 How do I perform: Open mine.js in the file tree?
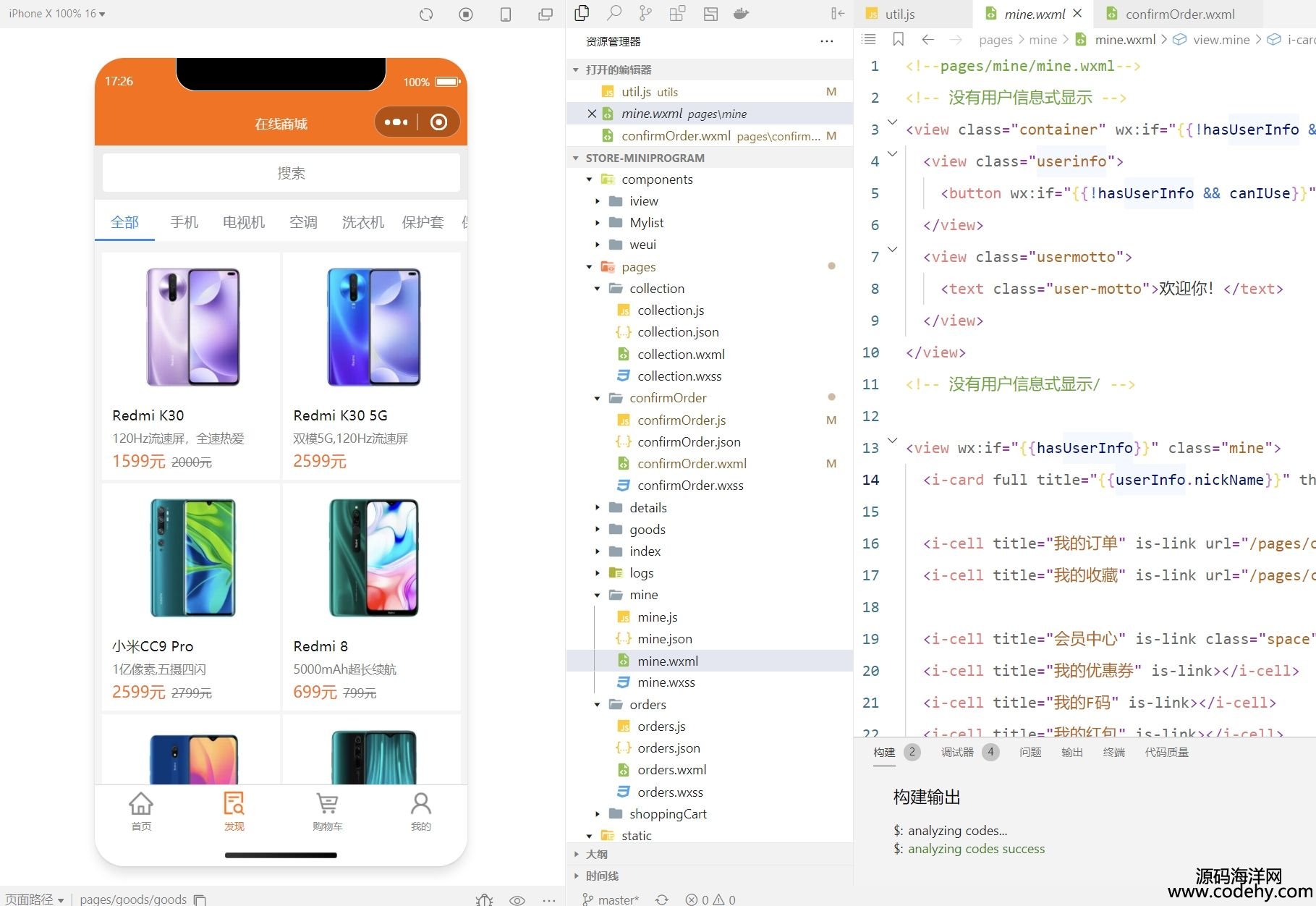pyautogui.click(x=657, y=617)
